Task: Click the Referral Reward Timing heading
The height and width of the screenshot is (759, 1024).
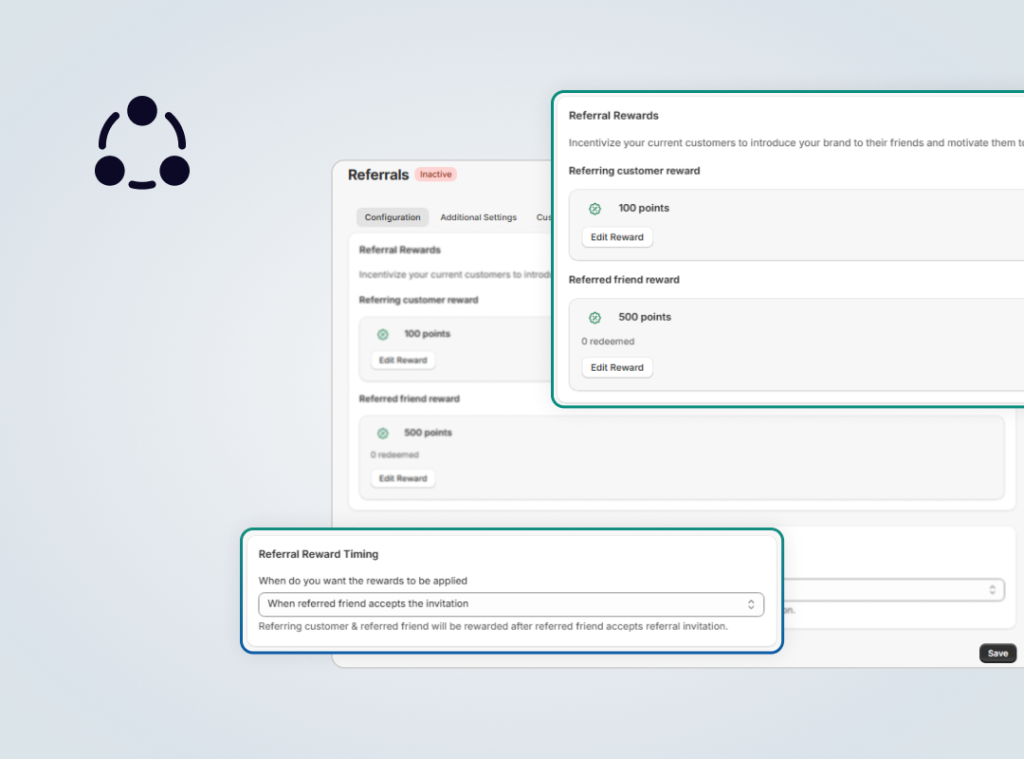Action: 318,554
